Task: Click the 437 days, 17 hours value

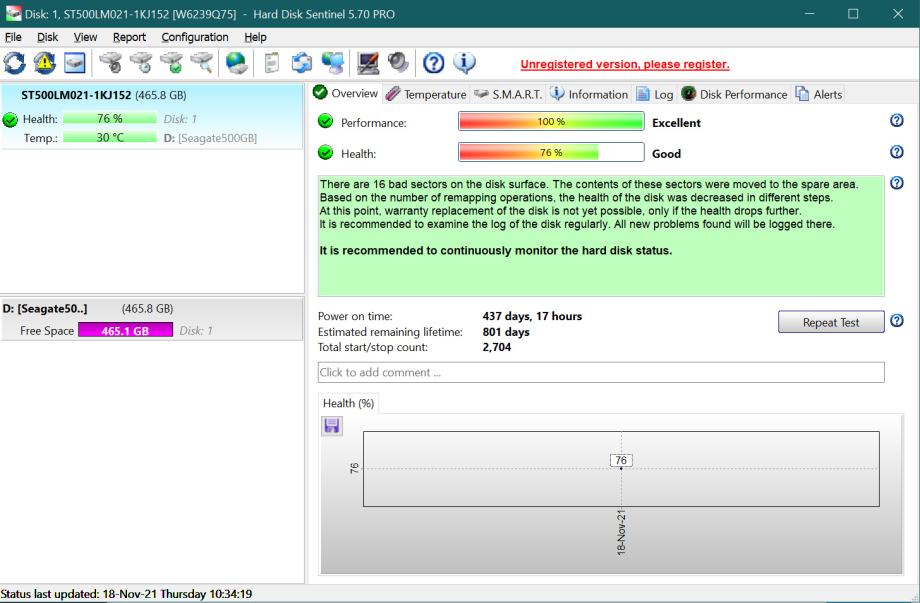Action: point(532,316)
